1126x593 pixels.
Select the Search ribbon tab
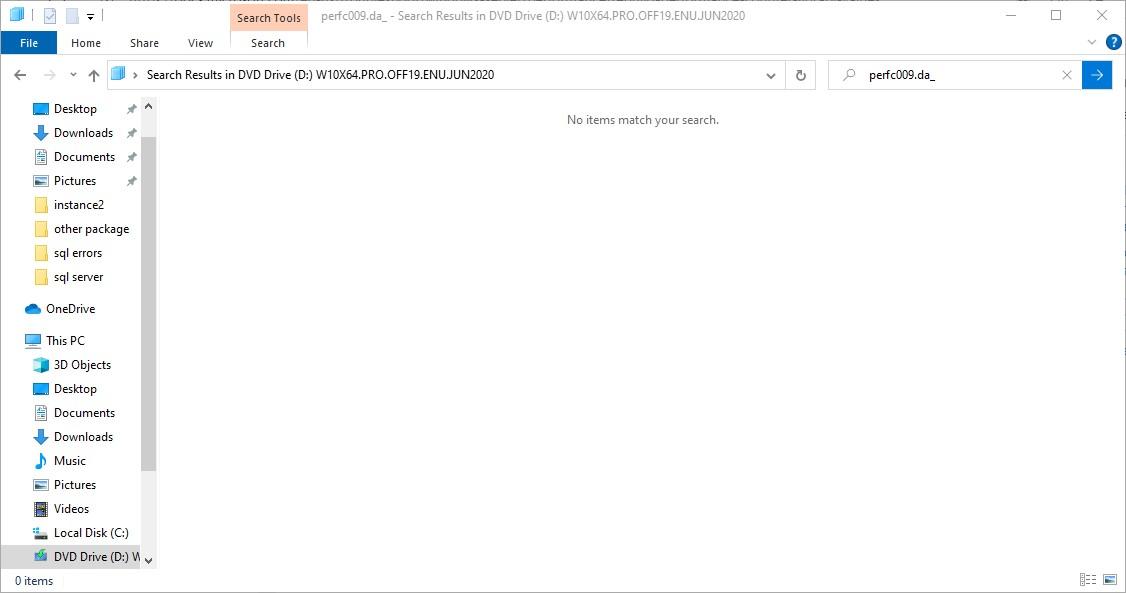[268, 43]
